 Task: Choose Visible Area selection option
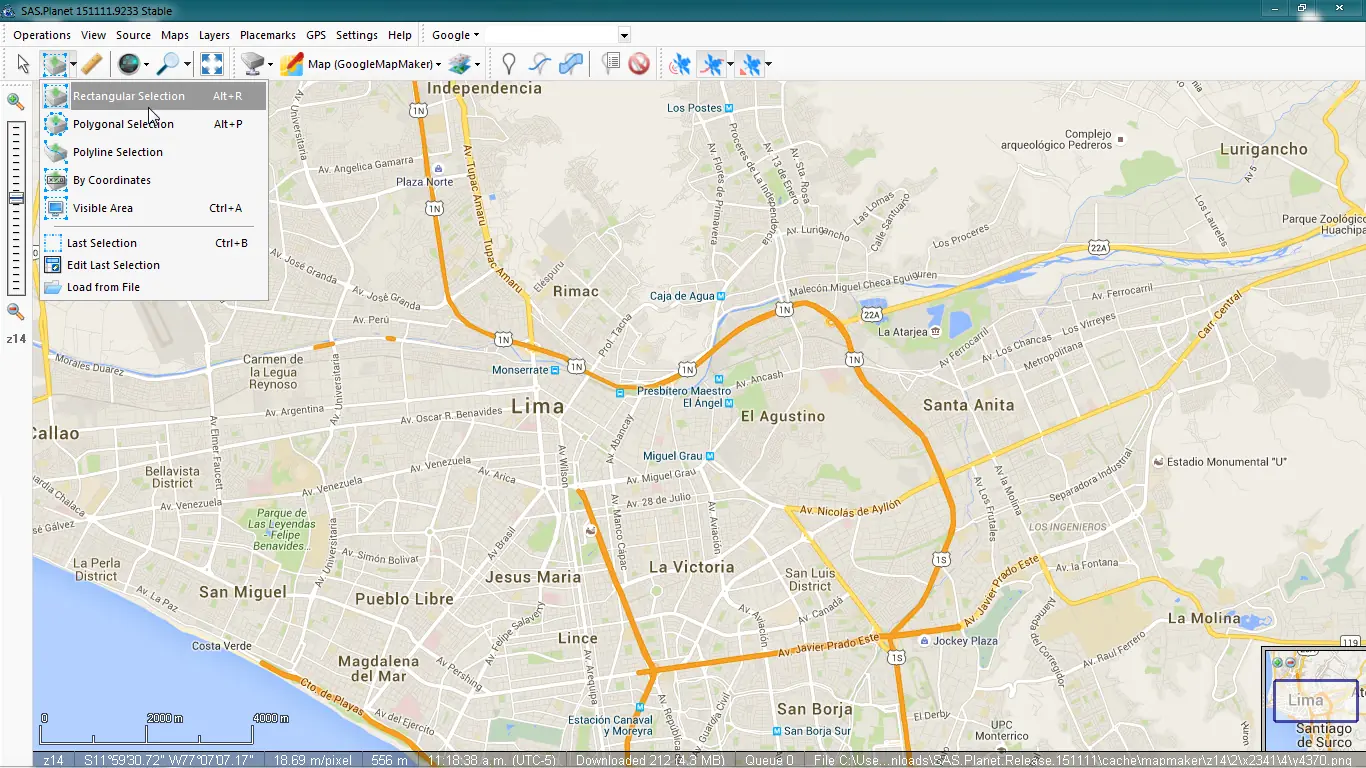pos(154,208)
